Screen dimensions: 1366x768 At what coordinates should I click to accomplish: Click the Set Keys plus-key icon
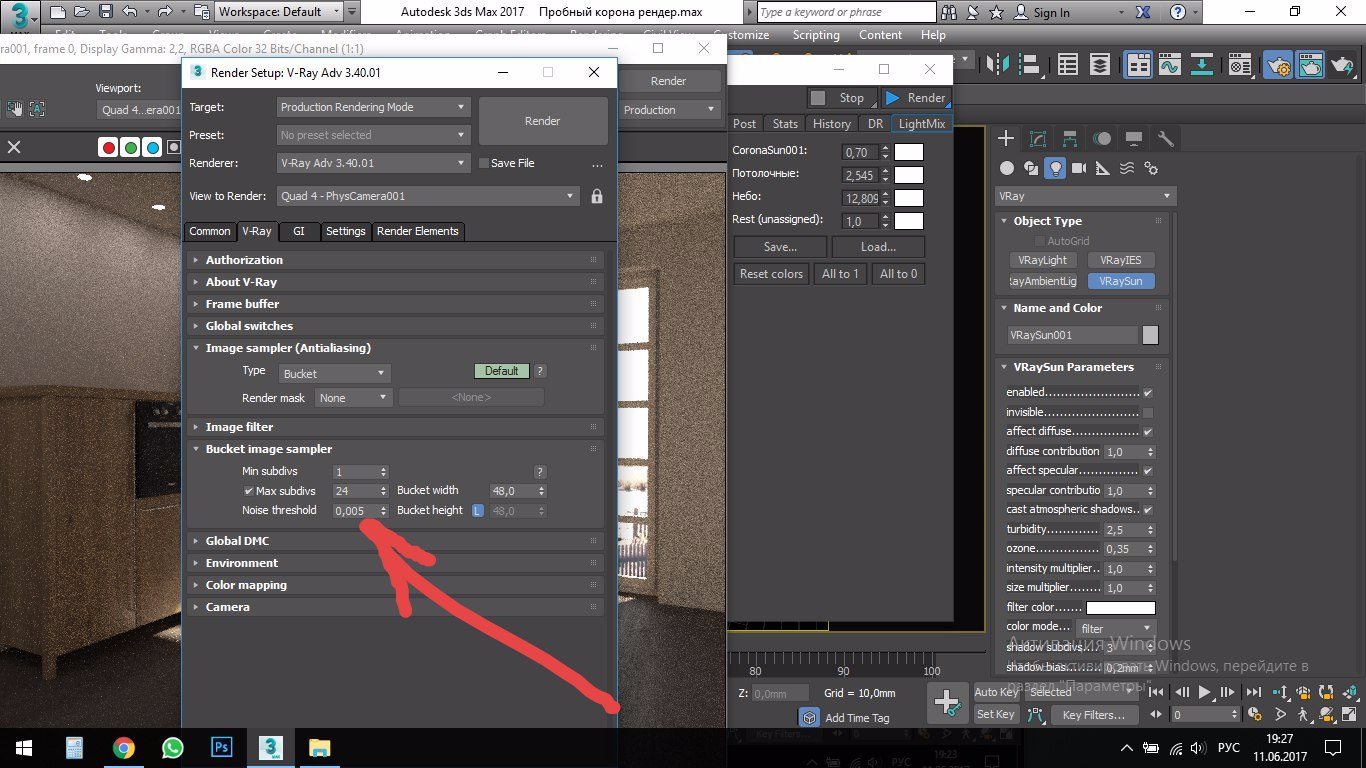(x=948, y=703)
